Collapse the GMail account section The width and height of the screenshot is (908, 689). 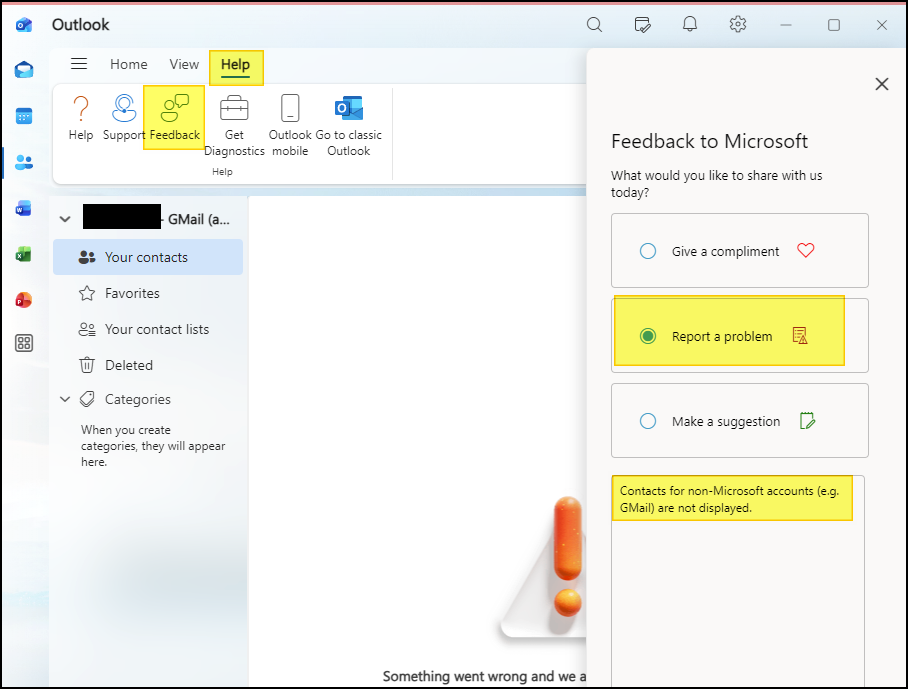[65, 219]
